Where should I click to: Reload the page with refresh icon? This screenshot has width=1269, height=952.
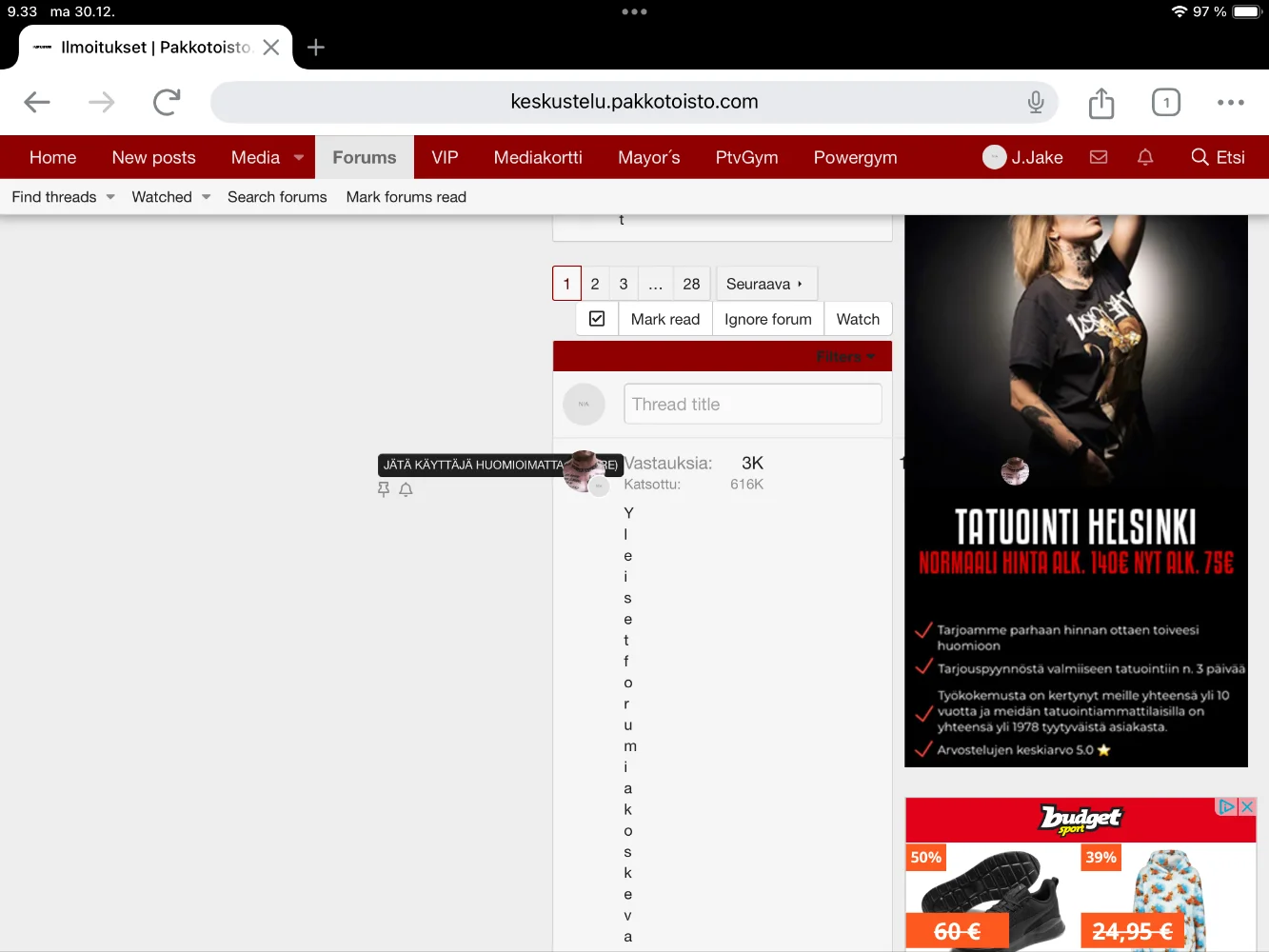(x=167, y=102)
